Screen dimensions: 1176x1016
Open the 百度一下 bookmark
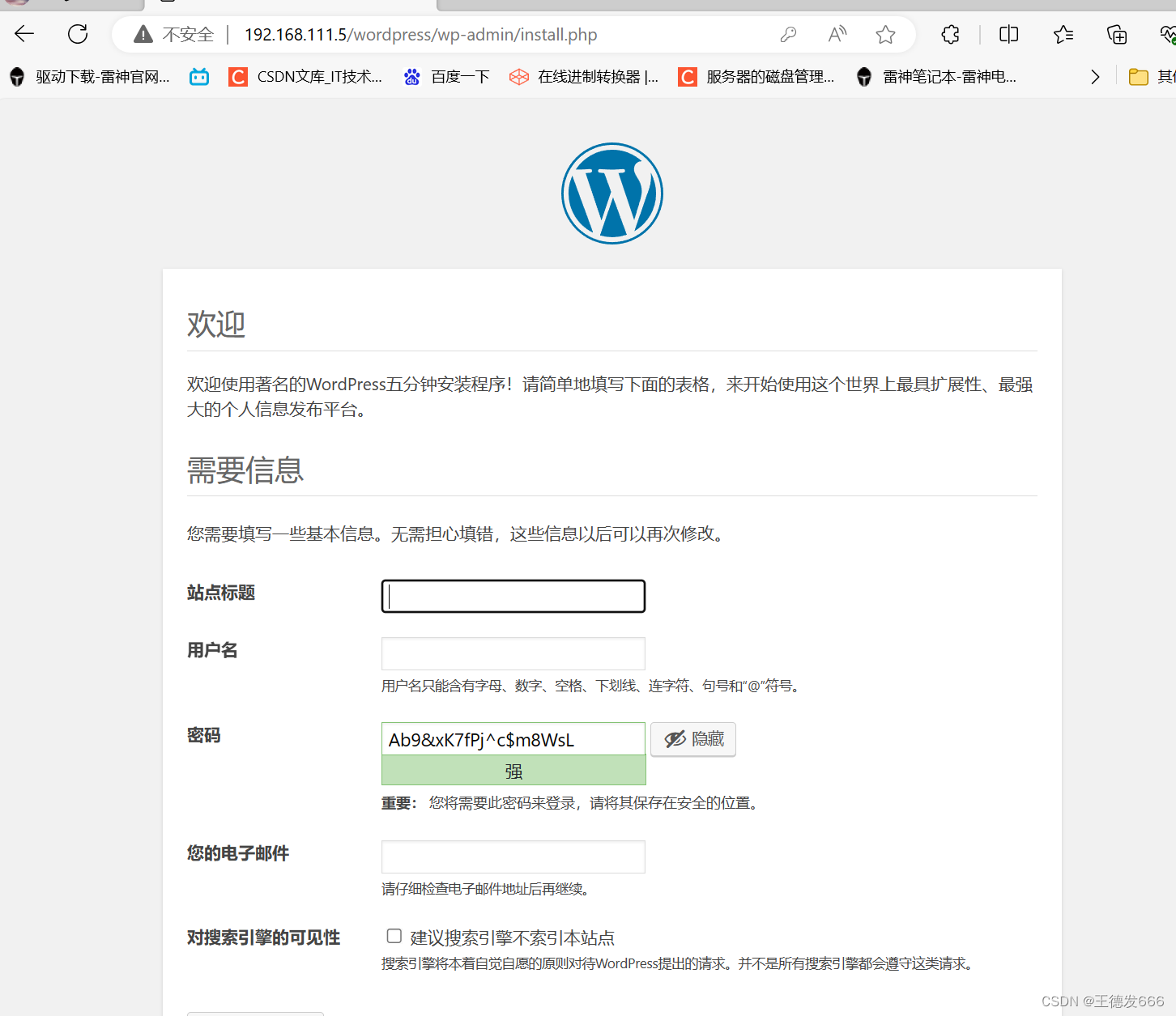click(447, 77)
